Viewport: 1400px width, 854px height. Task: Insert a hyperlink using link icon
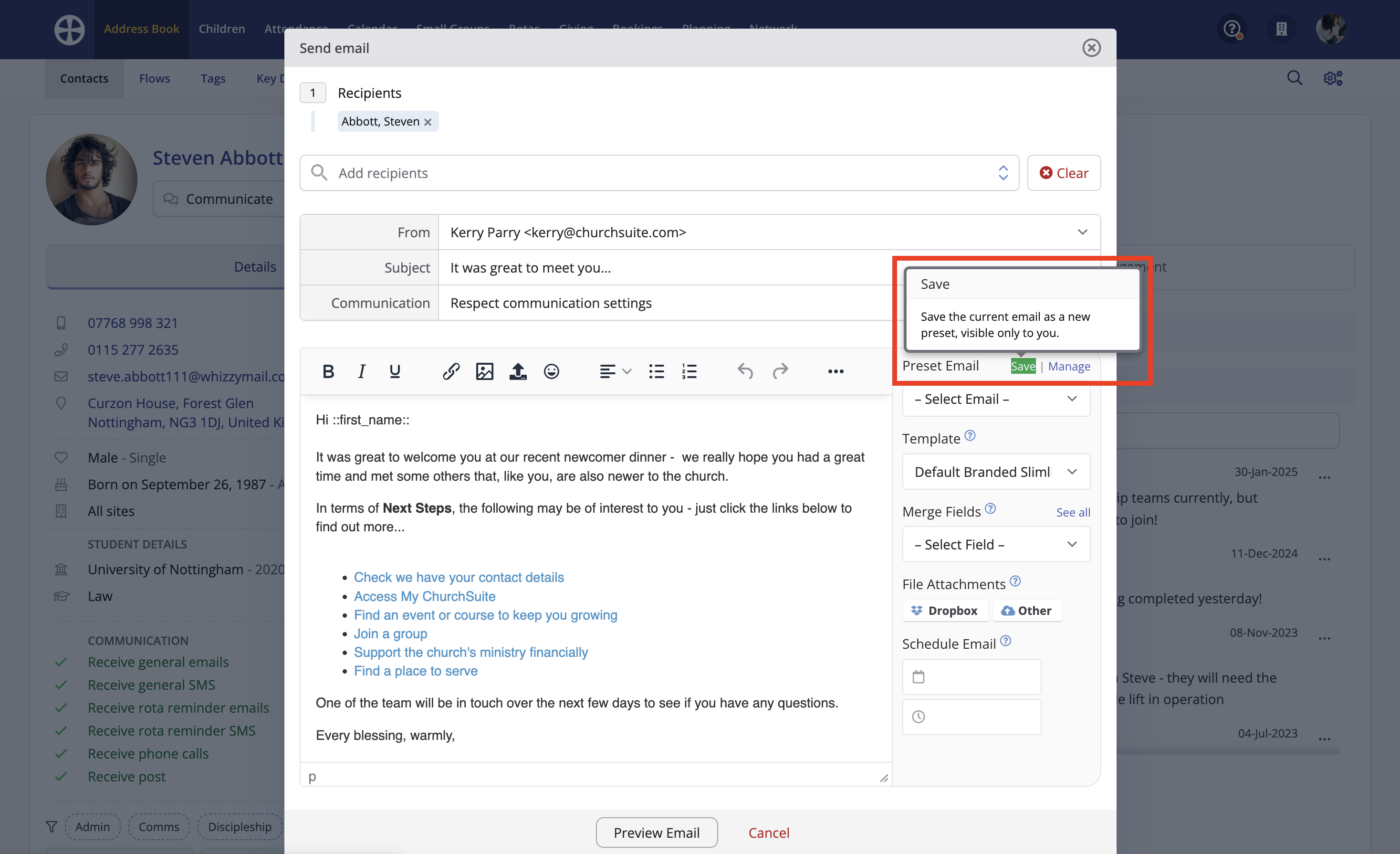450,371
